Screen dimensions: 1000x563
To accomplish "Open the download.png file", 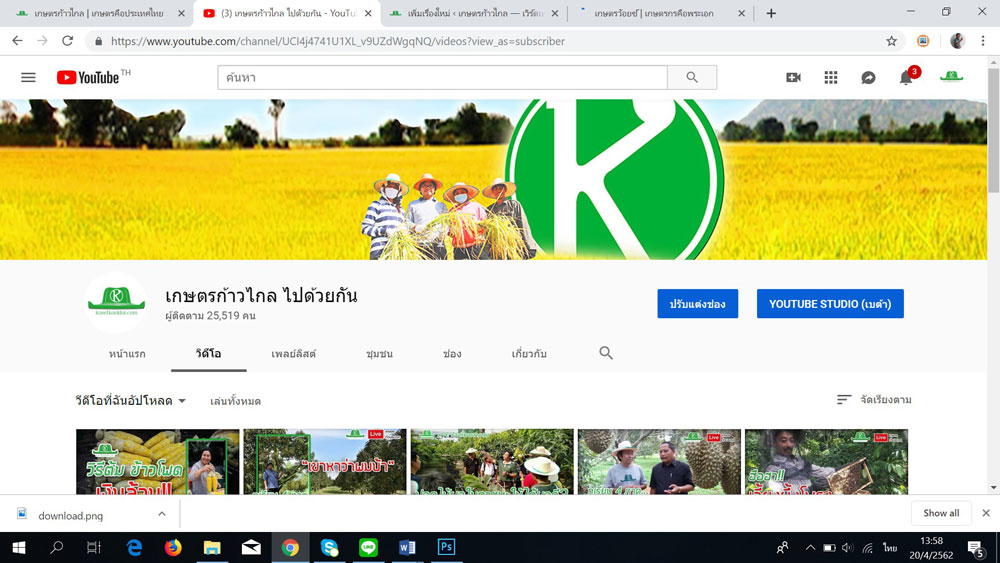I will 70,515.
